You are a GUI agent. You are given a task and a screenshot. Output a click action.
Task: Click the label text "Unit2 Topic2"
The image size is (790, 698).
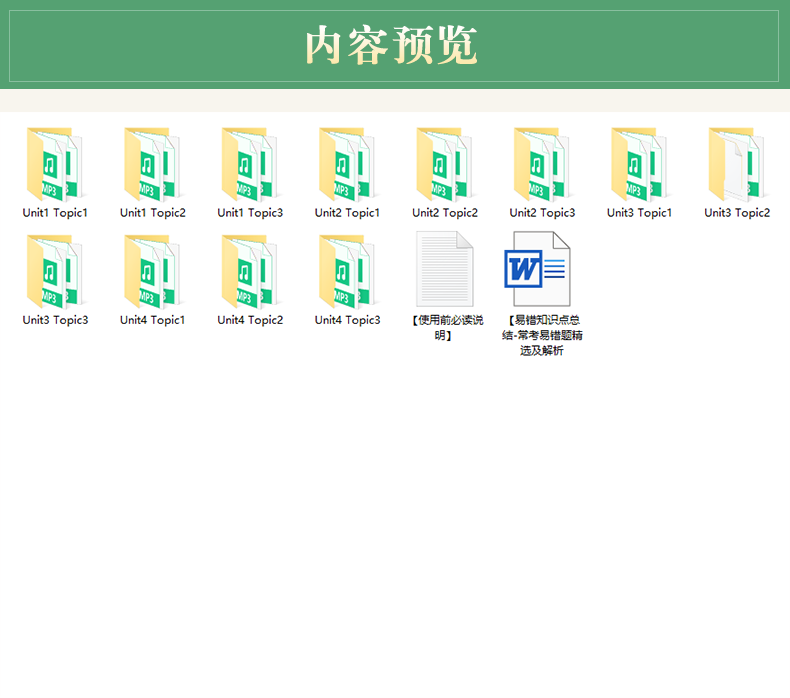[445, 213]
